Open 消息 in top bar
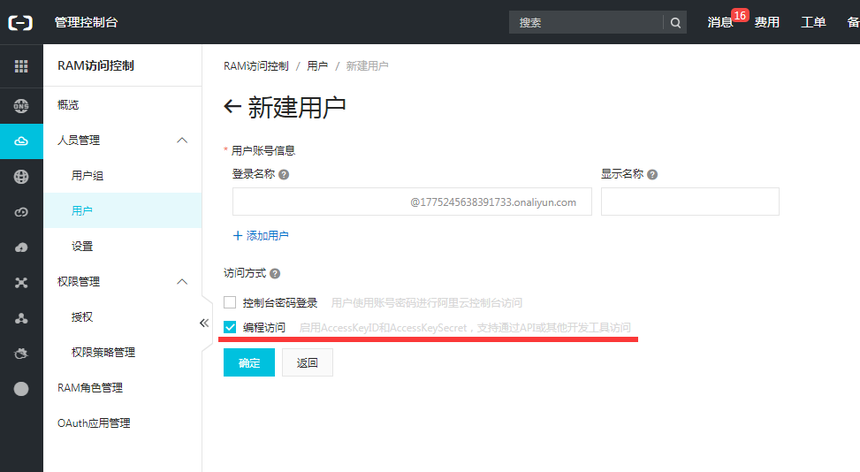The height and width of the screenshot is (472, 860). point(720,22)
